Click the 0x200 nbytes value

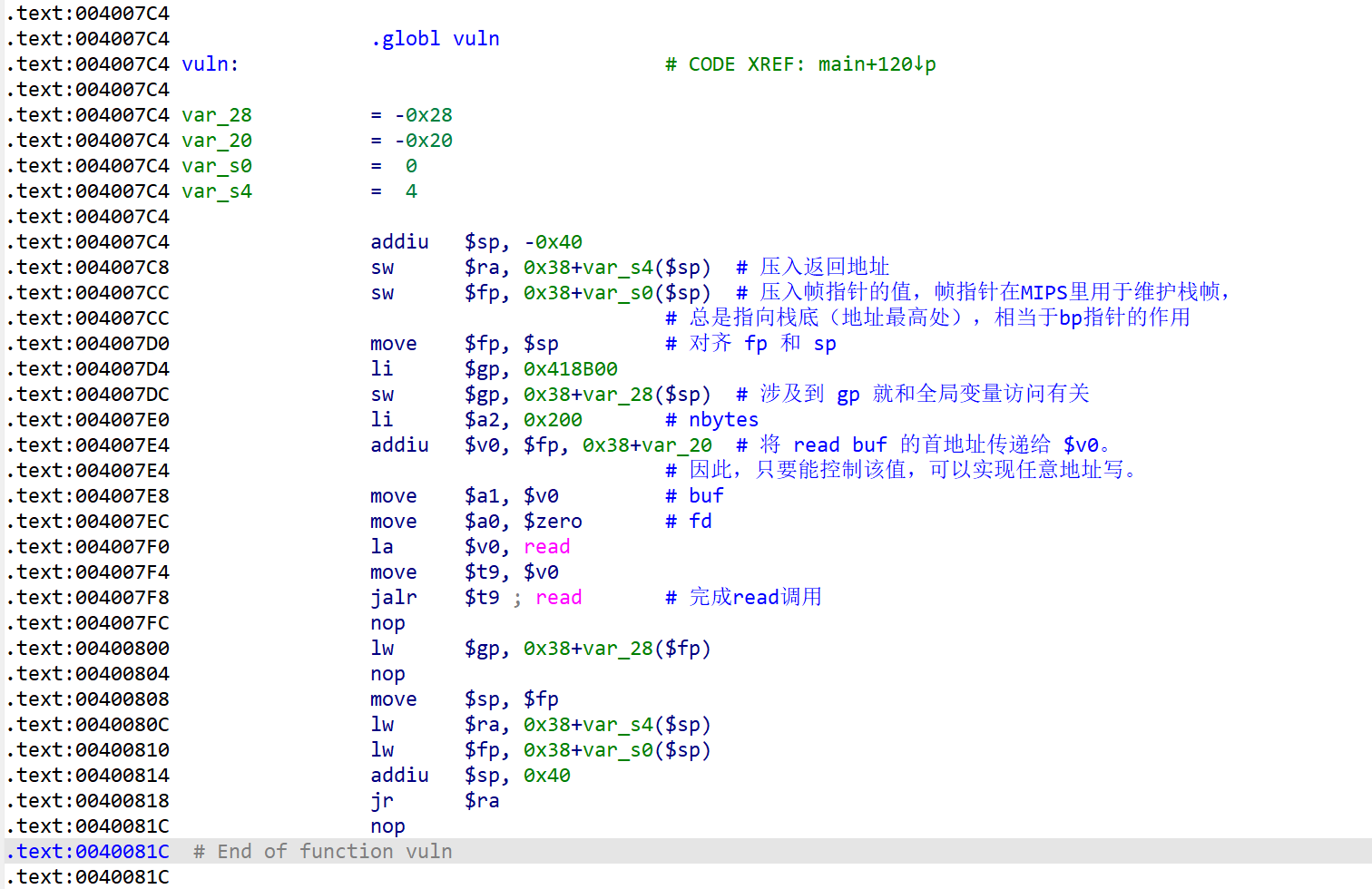point(553,420)
